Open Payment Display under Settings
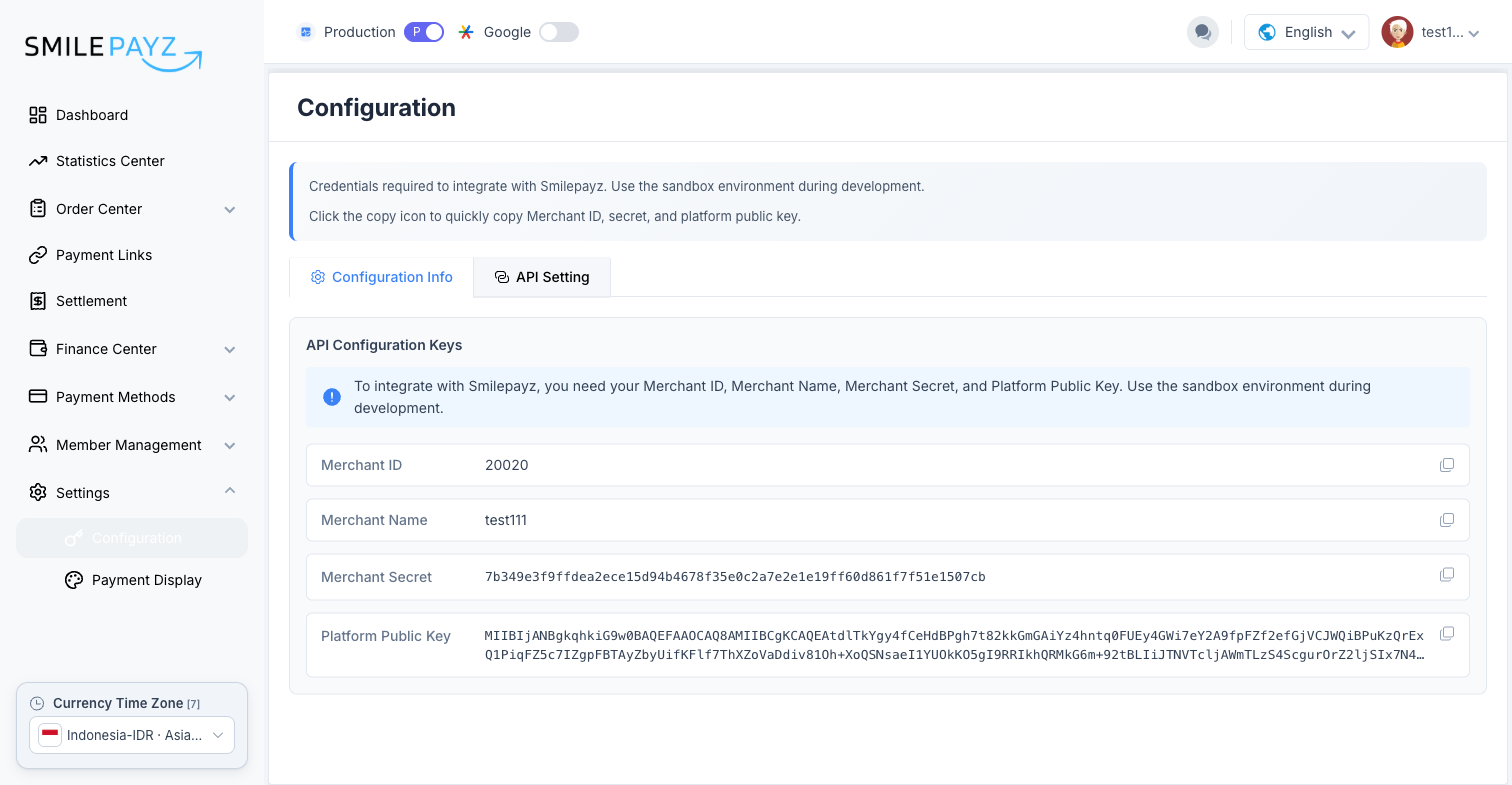Image resolution: width=1512 pixels, height=785 pixels. (132, 580)
